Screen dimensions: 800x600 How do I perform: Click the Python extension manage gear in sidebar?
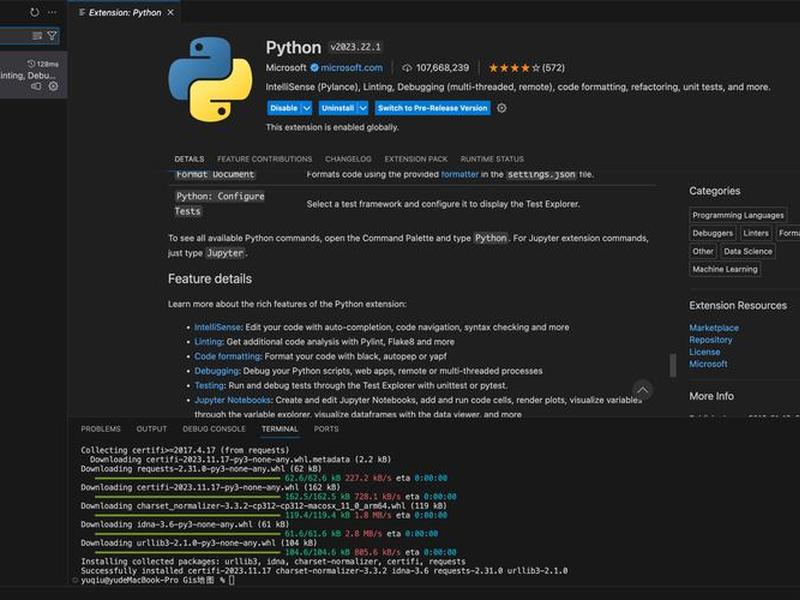[54, 86]
